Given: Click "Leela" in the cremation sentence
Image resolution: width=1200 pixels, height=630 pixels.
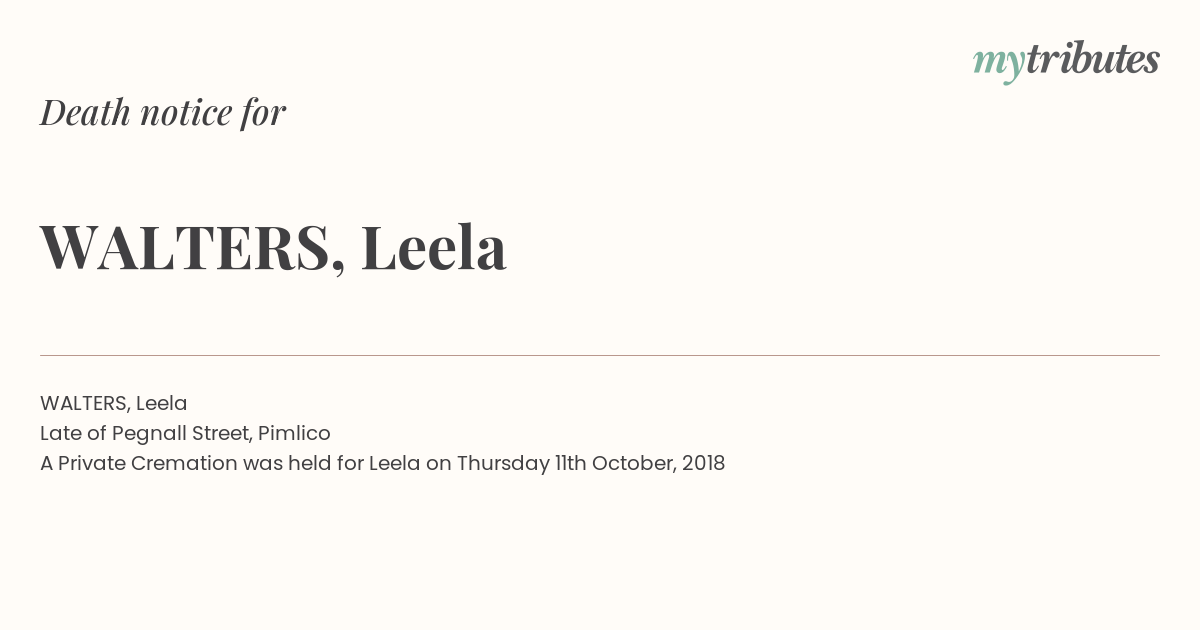Looking at the screenshot, I should [x=394, y=463].
